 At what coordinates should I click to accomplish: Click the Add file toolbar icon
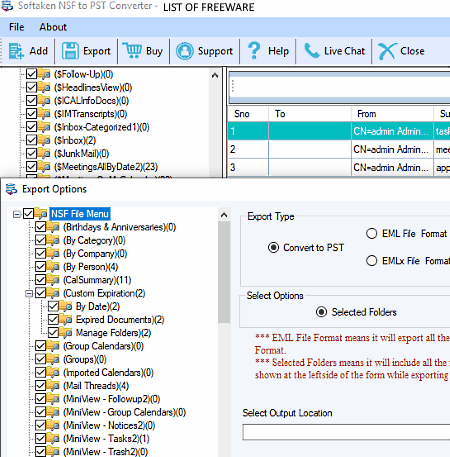(16, 51)
